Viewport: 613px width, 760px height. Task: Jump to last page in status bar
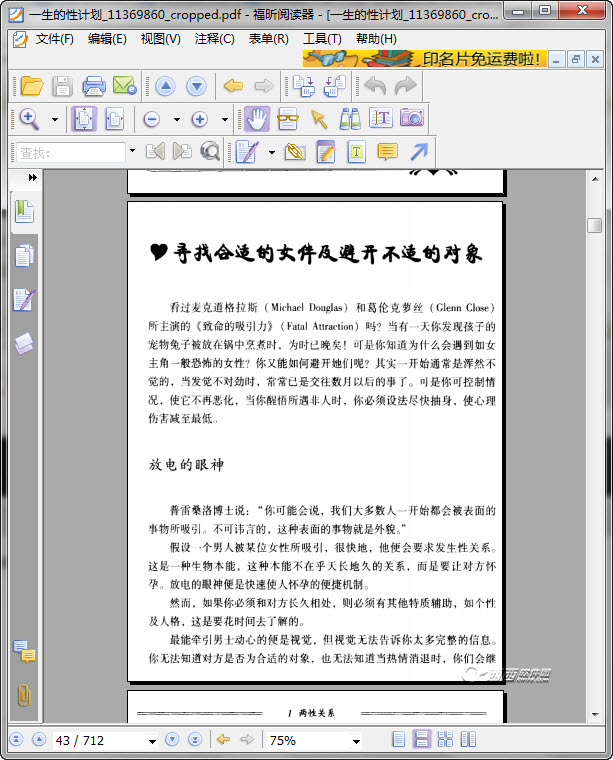195,740
